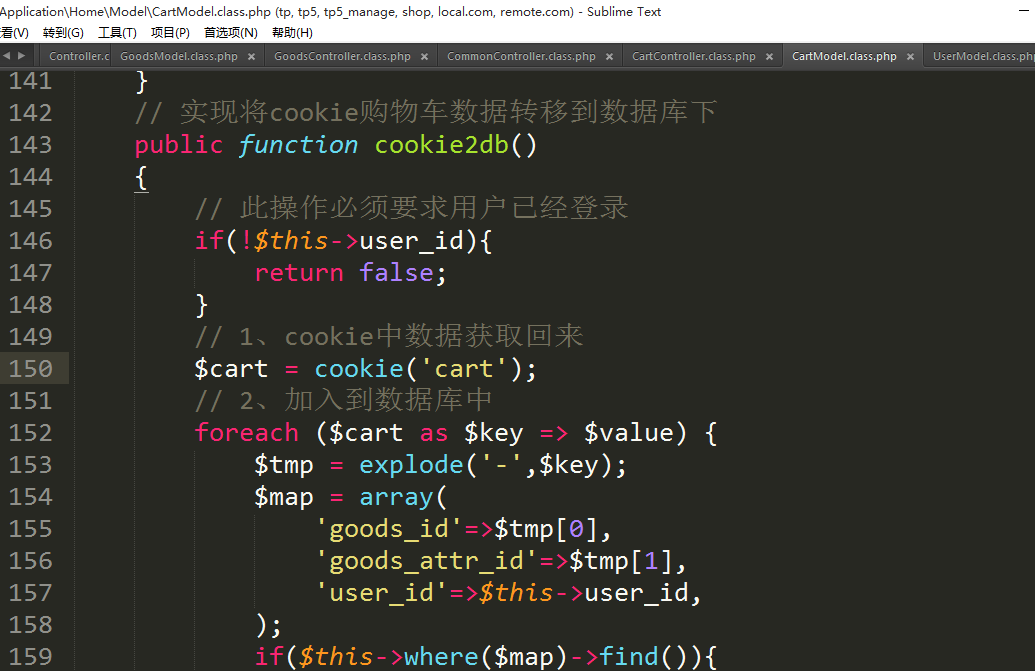
Task: Switch to the CommonController.class.php tab
Action: tap(521, 57)
